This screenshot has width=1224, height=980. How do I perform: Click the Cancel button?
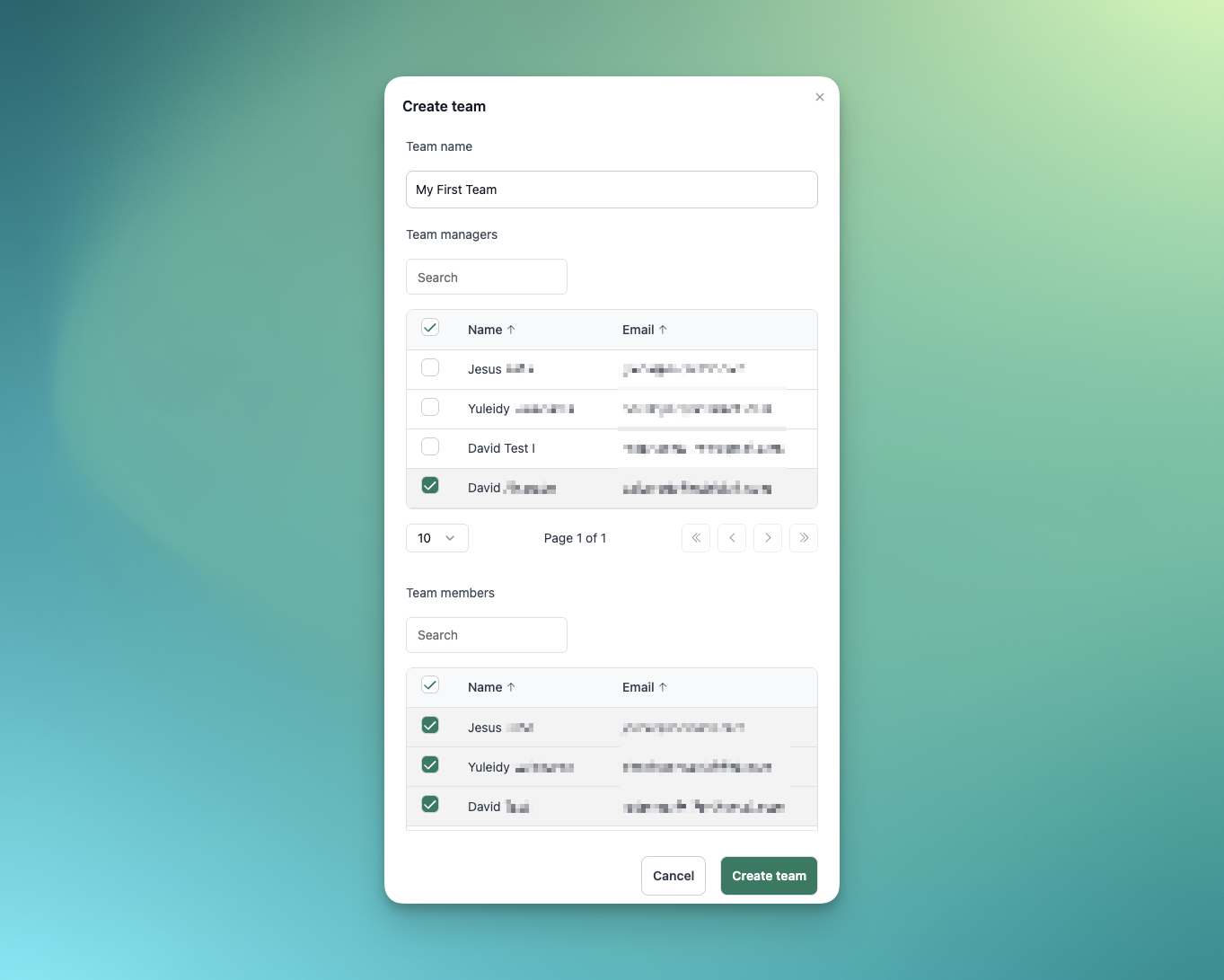(x=674, y=876)
